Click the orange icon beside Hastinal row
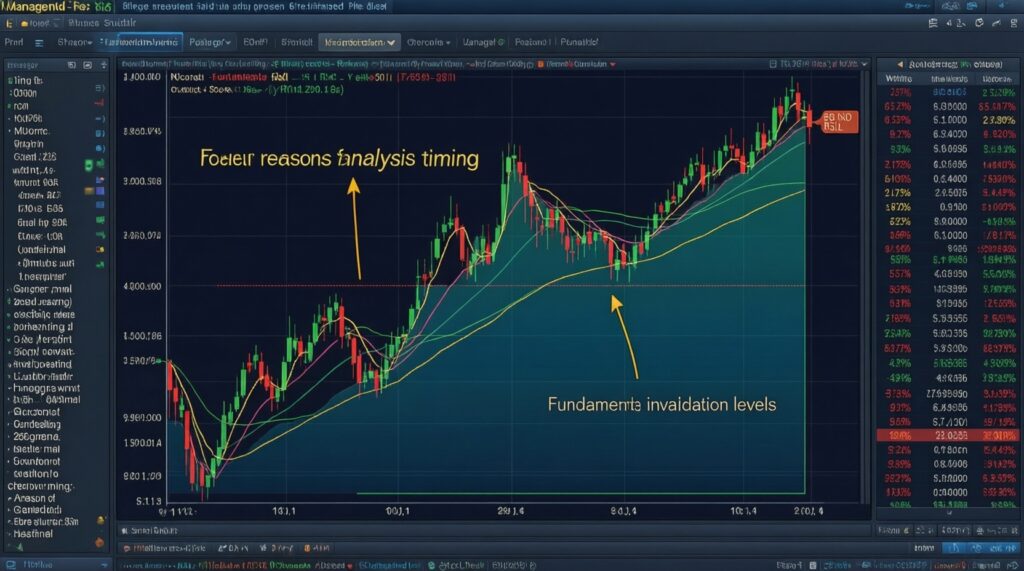1024x571 pixels. 99,542
